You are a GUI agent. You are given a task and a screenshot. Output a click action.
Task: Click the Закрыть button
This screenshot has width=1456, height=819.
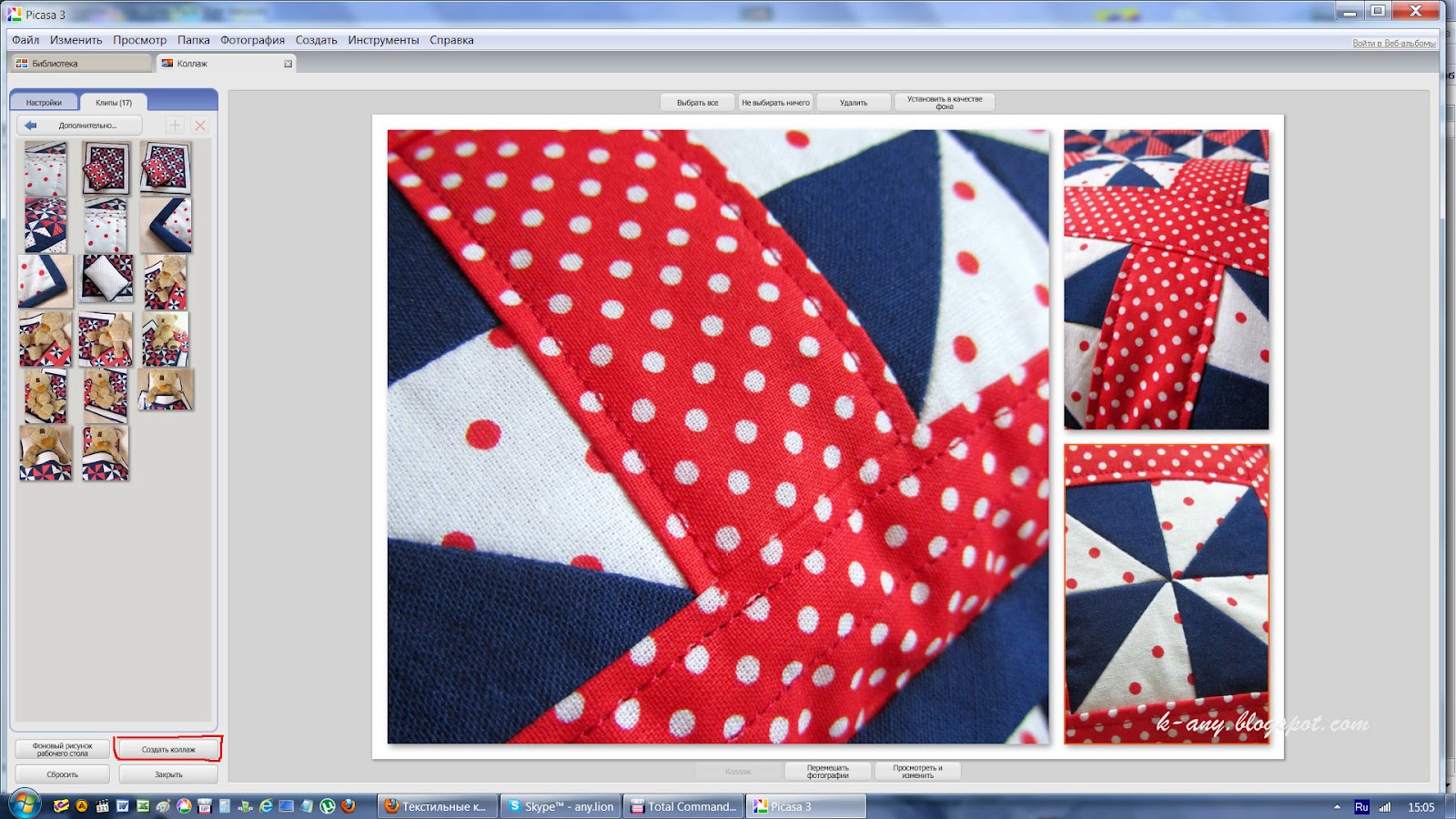click(168, 774)
